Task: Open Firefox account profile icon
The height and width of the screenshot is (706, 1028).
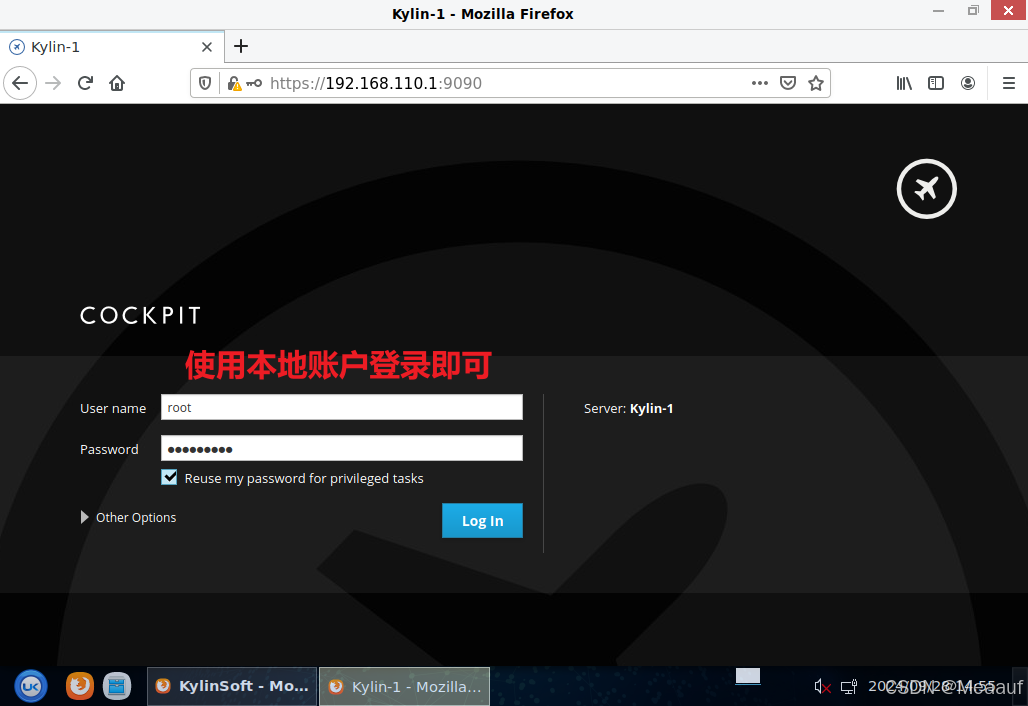Action: pyautogui.click(x=968, y=83)
